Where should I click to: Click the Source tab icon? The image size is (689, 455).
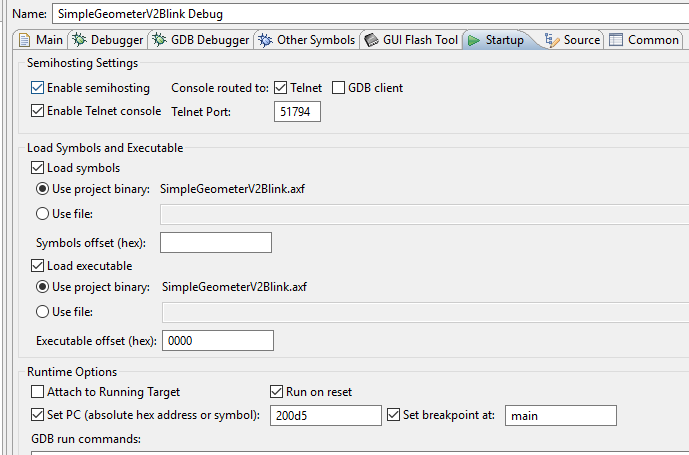pyautogui.click(x=553, y=40)
